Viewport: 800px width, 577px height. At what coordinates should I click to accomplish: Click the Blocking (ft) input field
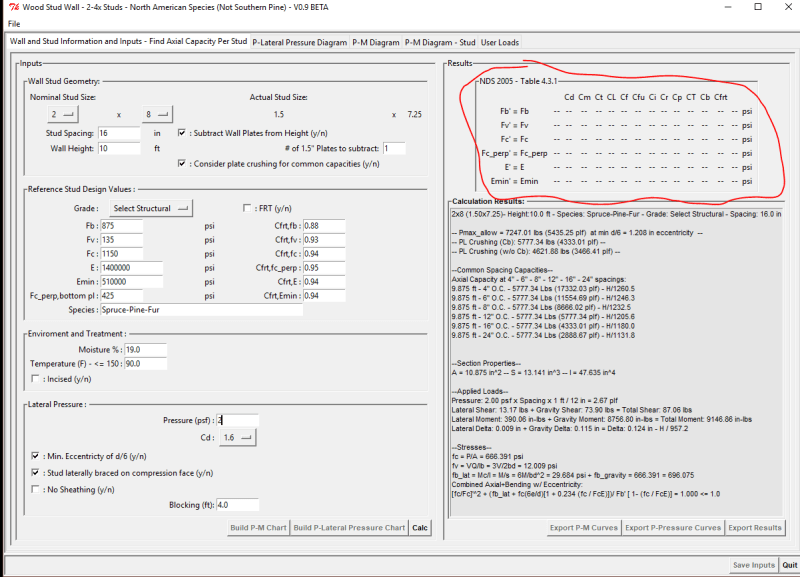[237, 505]
